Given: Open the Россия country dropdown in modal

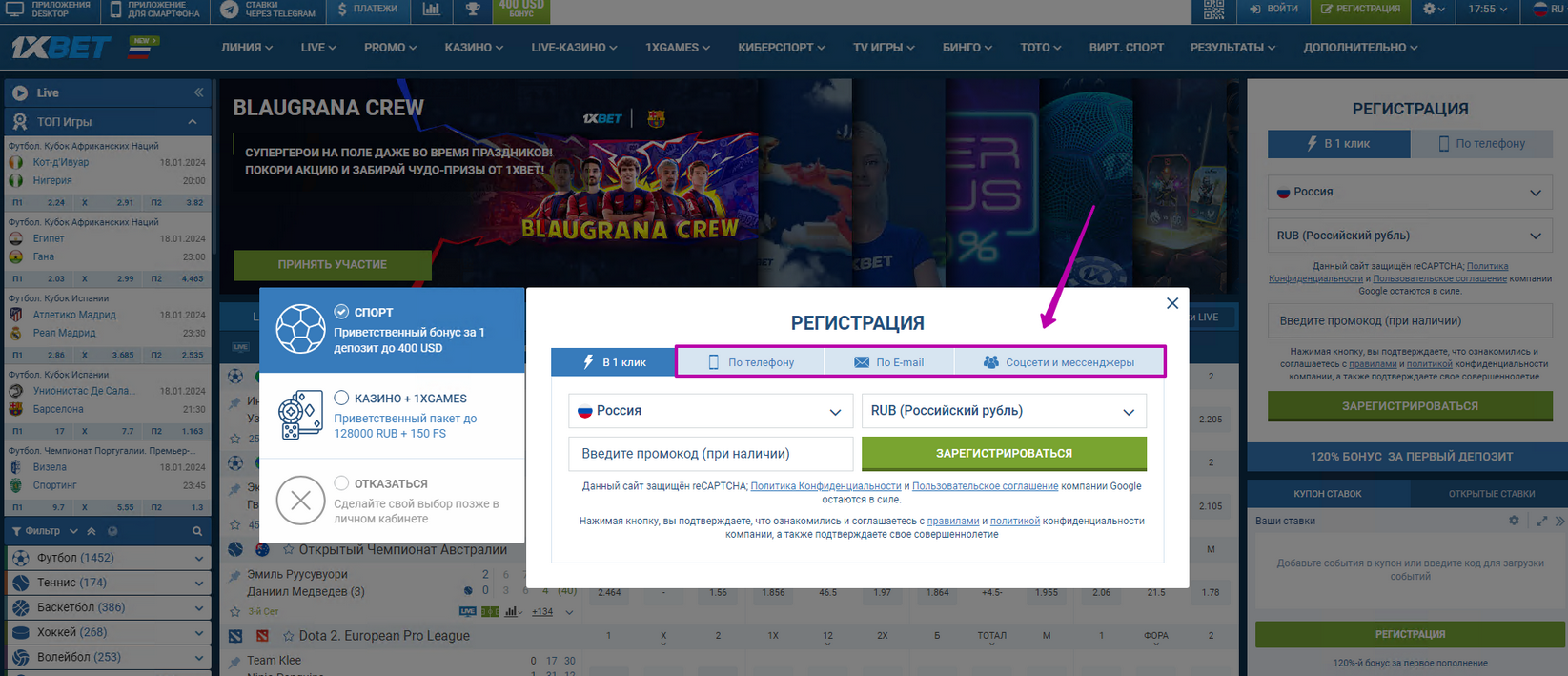Looking at the screenshot, I should (710, 411).
